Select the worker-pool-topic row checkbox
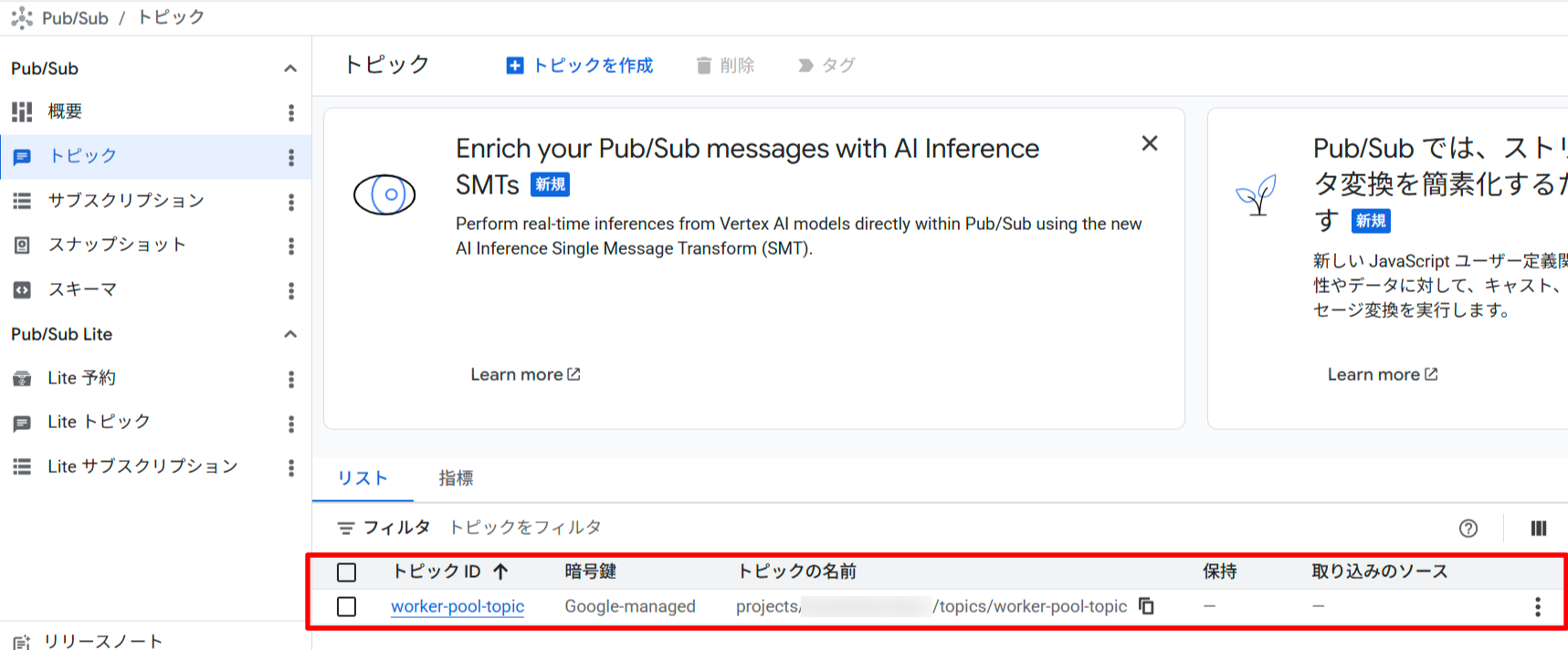This screenshot has width=1568, height=650. click(346, 607)
